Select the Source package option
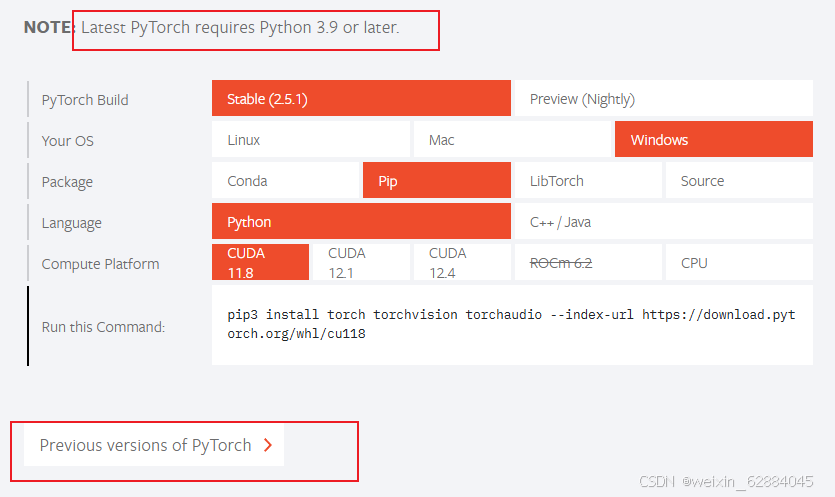835x497 pixels. point(739,181)
